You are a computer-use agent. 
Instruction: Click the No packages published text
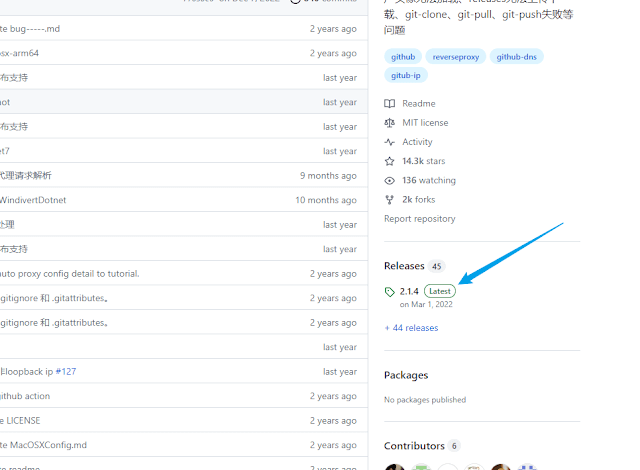425,400
